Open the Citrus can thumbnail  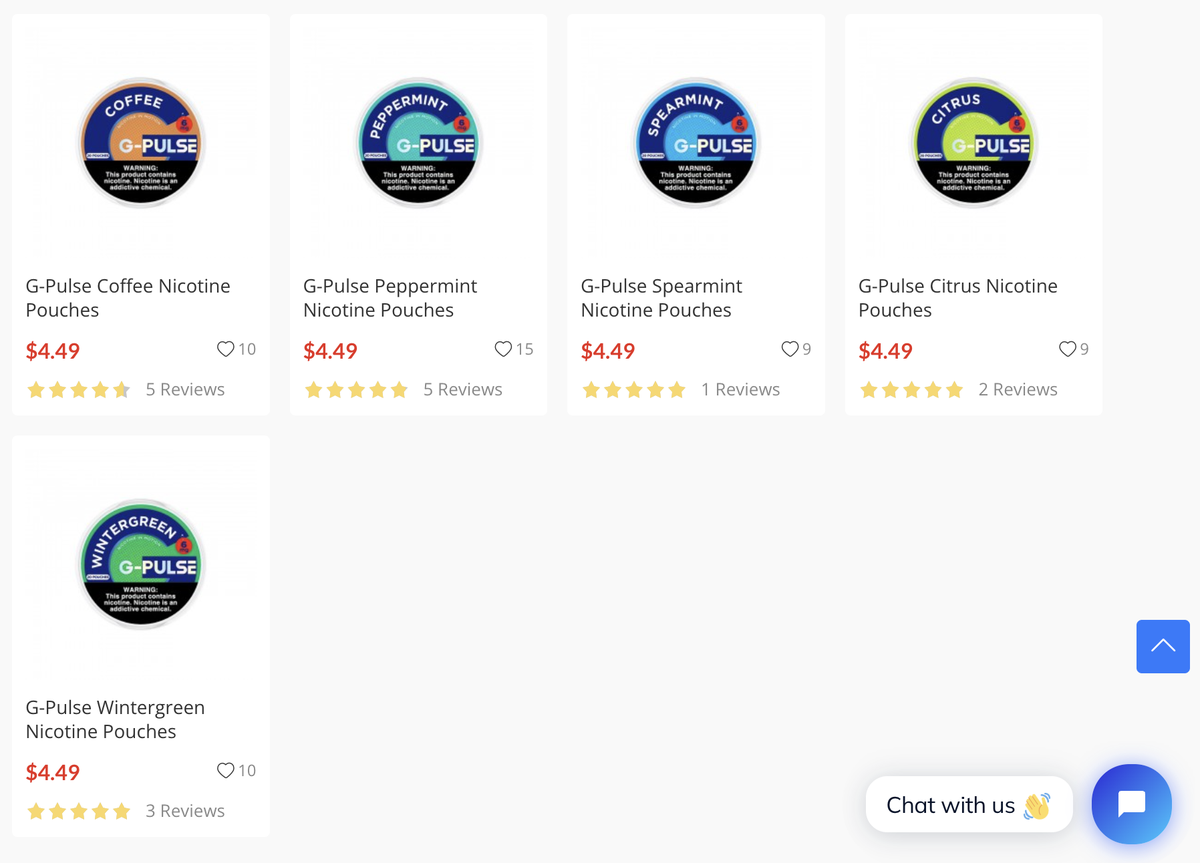click(974, 143)
